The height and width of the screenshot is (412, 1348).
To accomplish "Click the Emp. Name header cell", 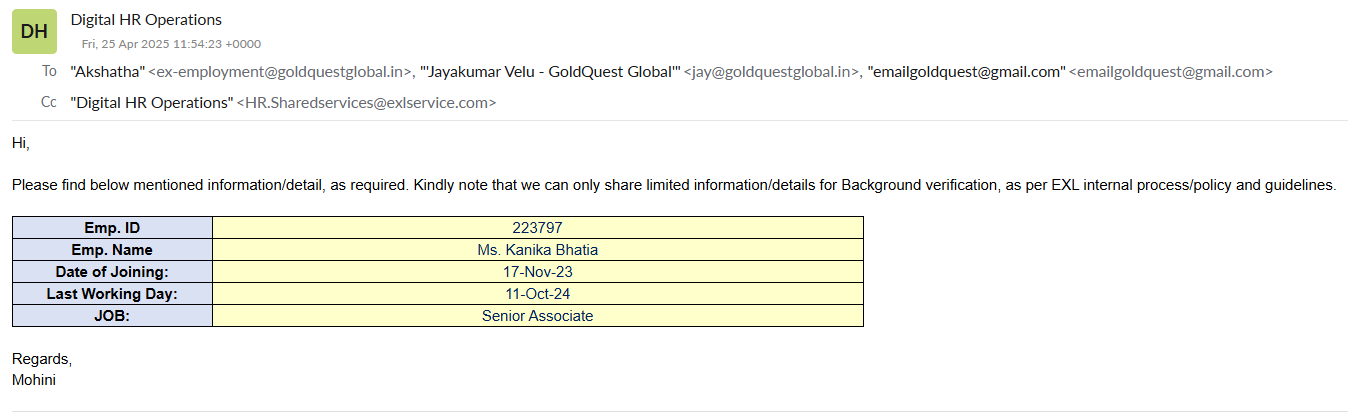I will (x=112, y=250).
